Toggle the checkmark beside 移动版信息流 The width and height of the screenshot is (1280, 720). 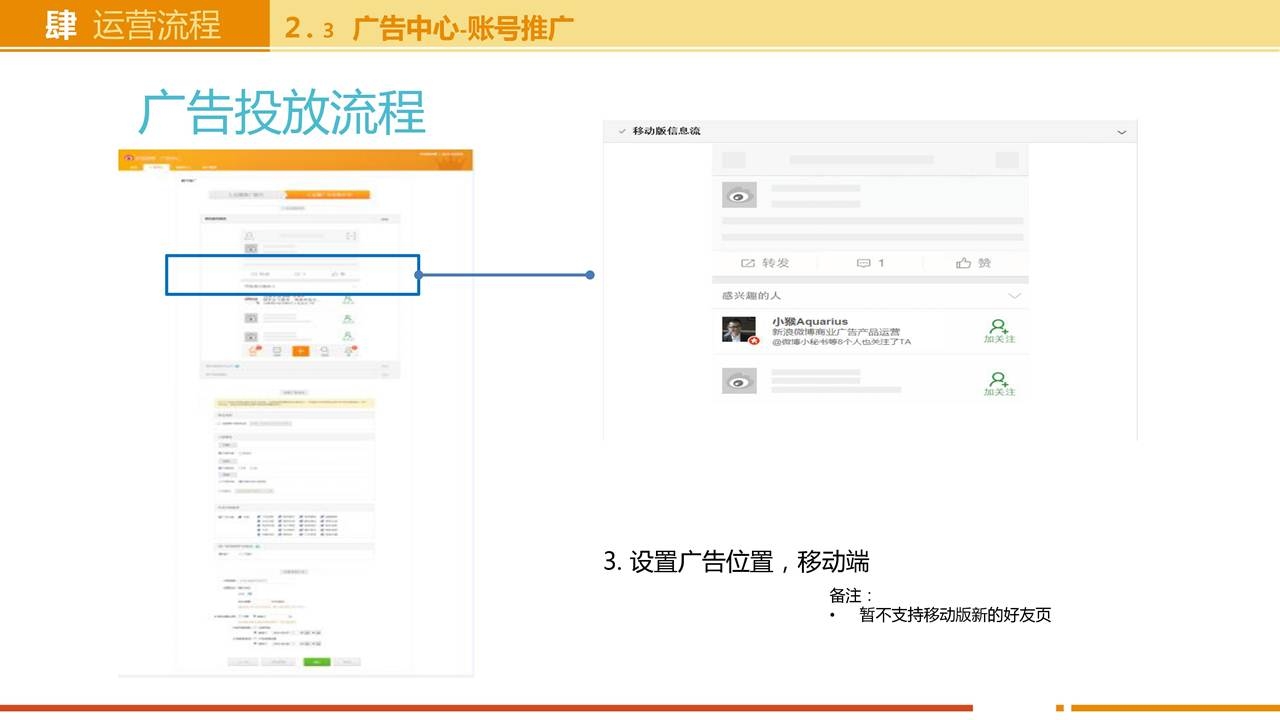click(621, 132)
